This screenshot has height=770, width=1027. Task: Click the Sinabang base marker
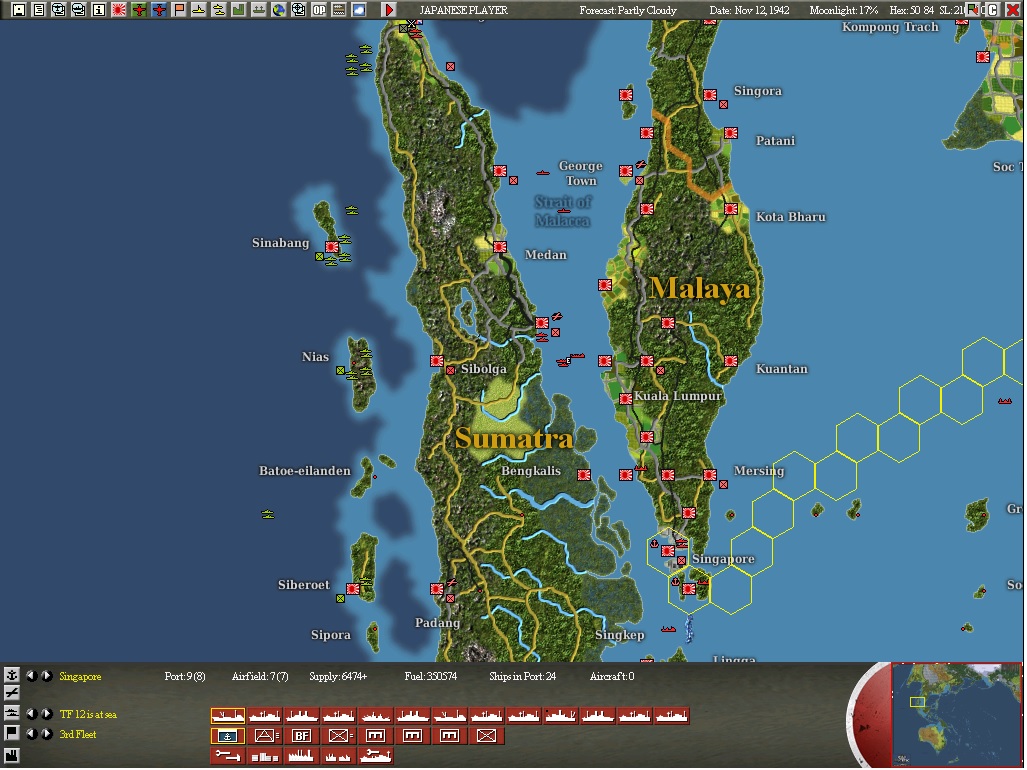click(x=332, y=247)
